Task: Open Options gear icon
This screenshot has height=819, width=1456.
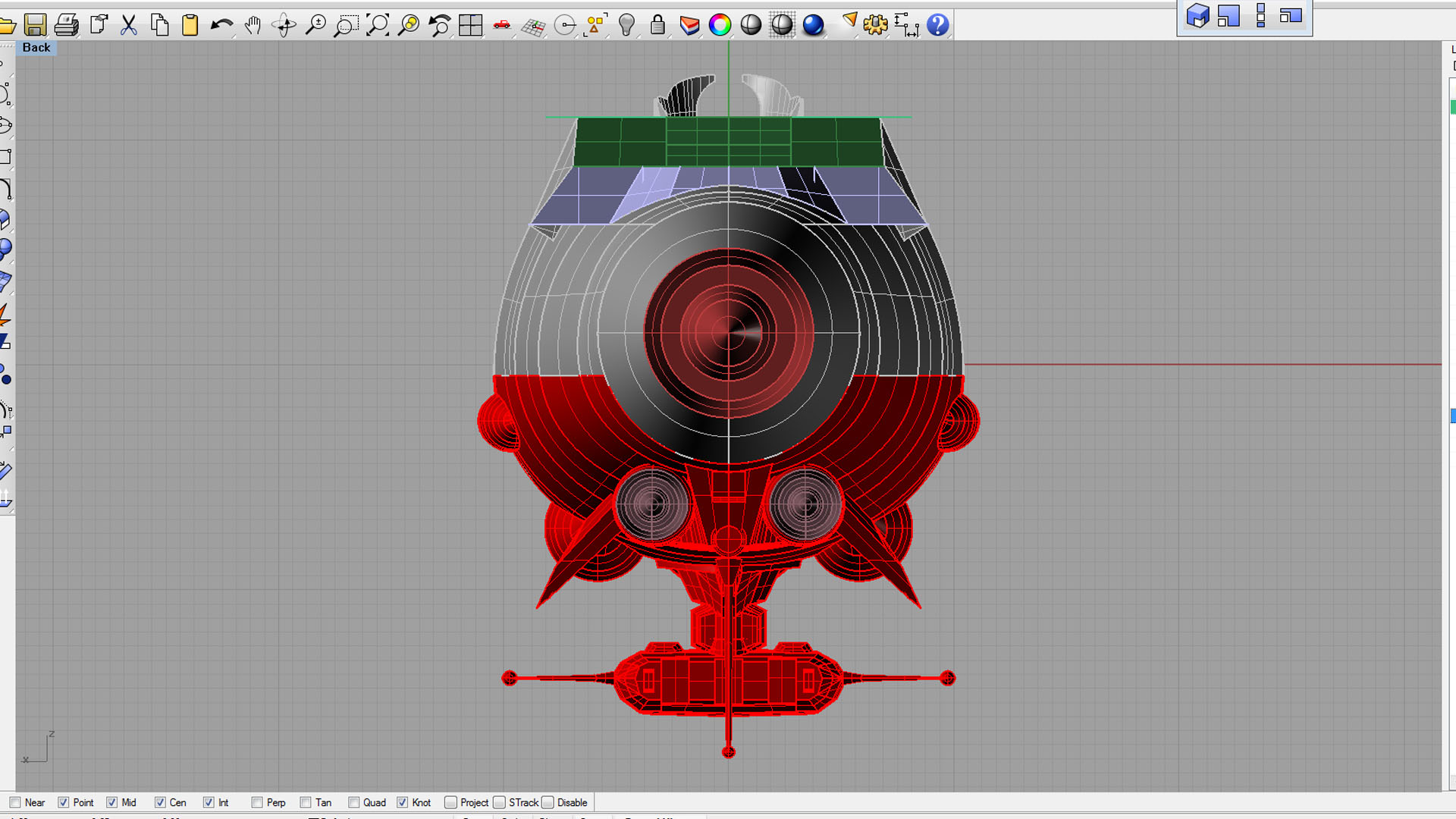Action: click(x=875, y=25)
